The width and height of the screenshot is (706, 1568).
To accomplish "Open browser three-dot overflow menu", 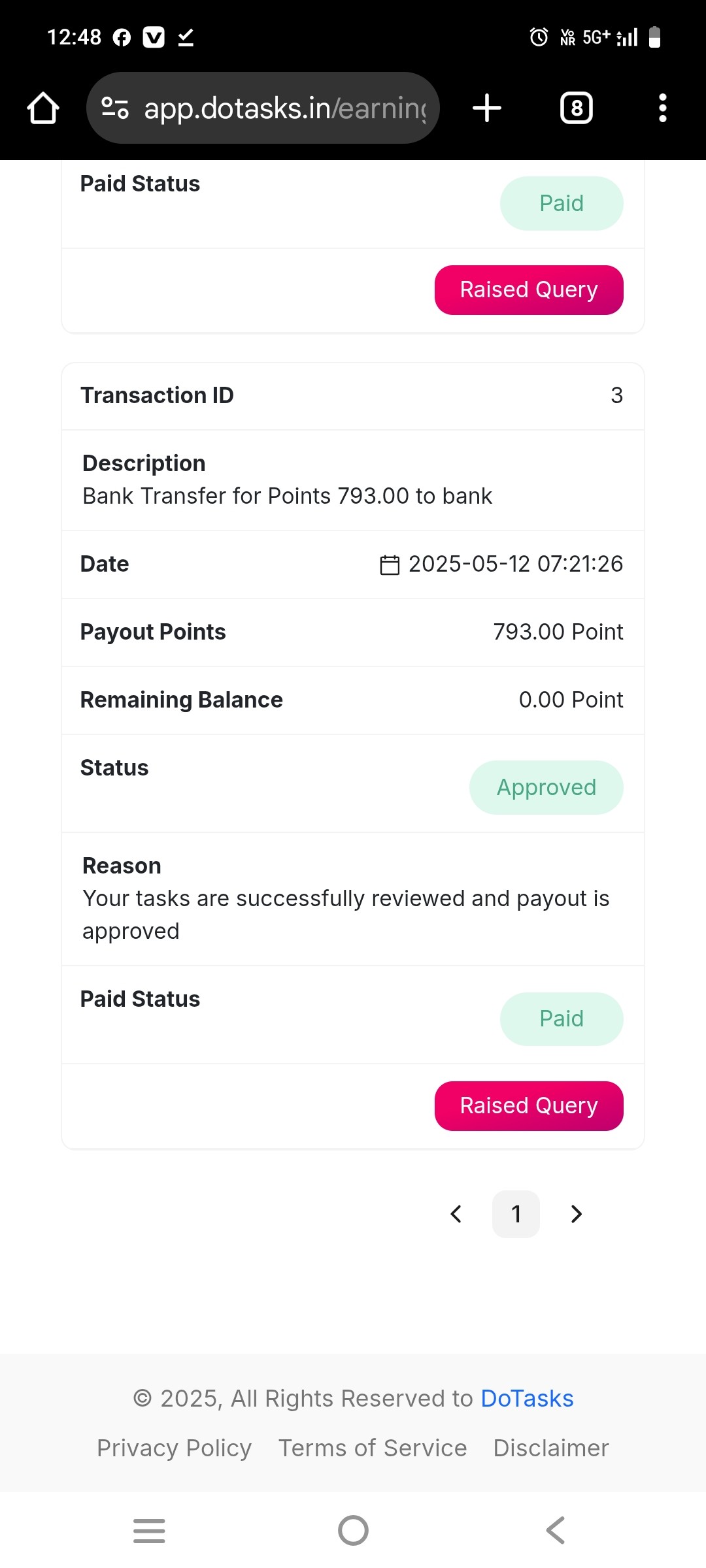I will pyautogui.click(x=663, y=108).
